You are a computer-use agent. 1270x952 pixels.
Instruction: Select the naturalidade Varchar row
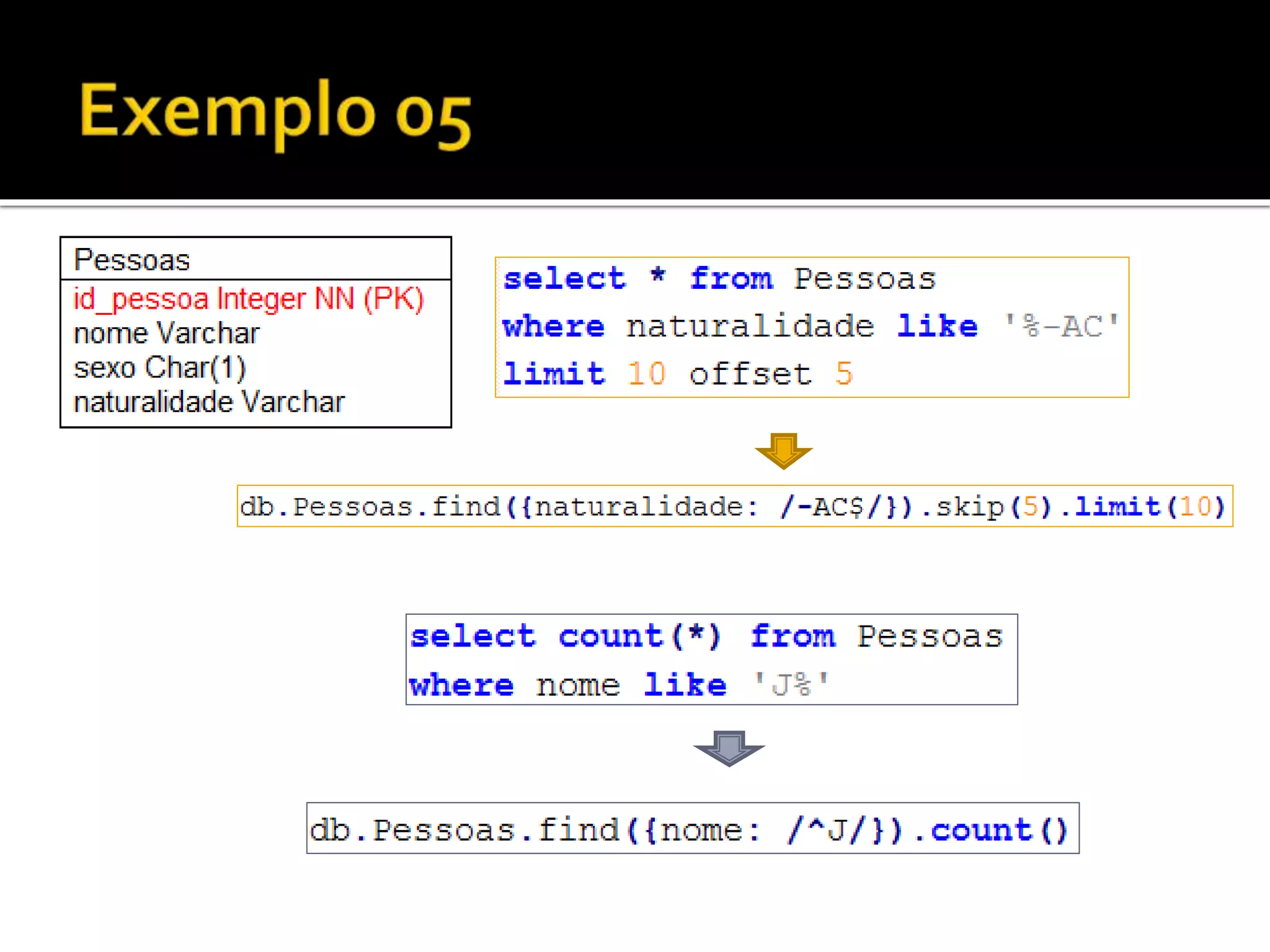pyautogui.click(x=208, y=402)
